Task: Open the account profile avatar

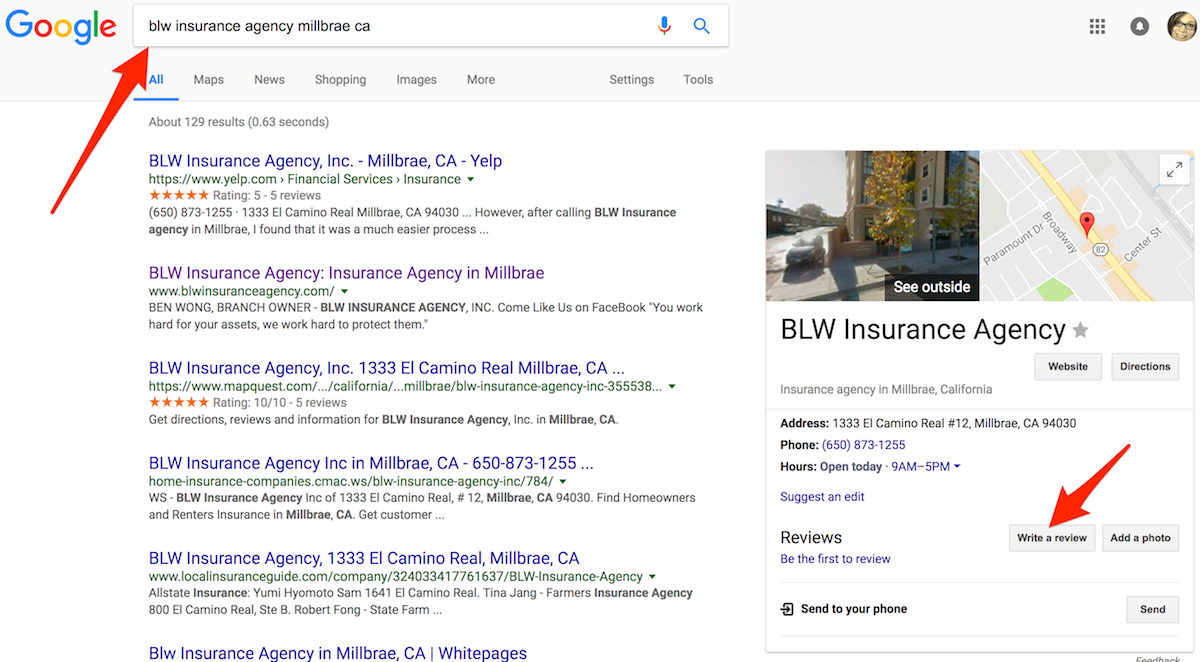Action: pyautogui.click(x=1182, y=26)
